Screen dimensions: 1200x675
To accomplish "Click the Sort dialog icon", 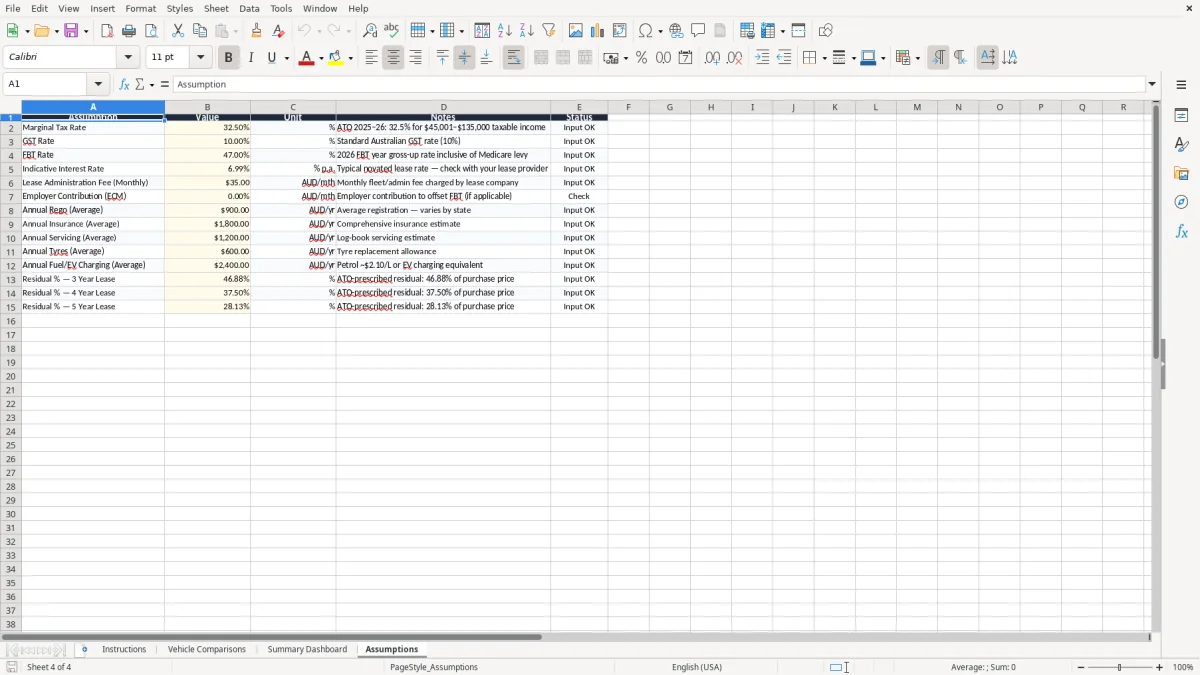I will (x=482, y=31).
